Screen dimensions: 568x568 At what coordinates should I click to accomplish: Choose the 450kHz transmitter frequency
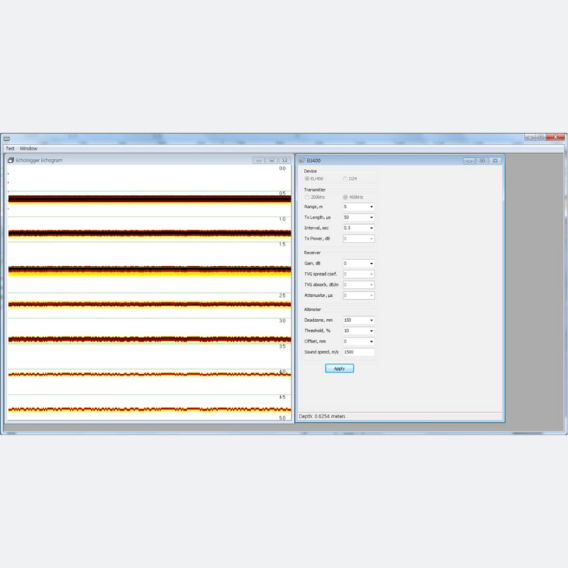pos(345,197)
